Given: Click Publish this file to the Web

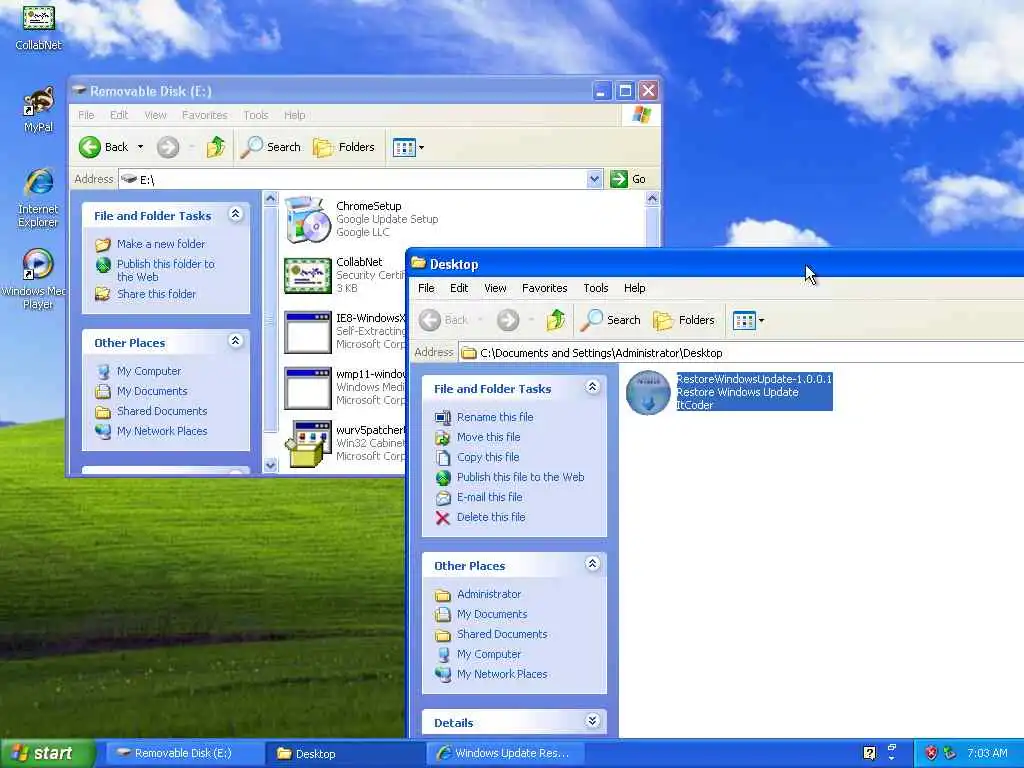Looking at the screenshot, I should coord(520,477).
